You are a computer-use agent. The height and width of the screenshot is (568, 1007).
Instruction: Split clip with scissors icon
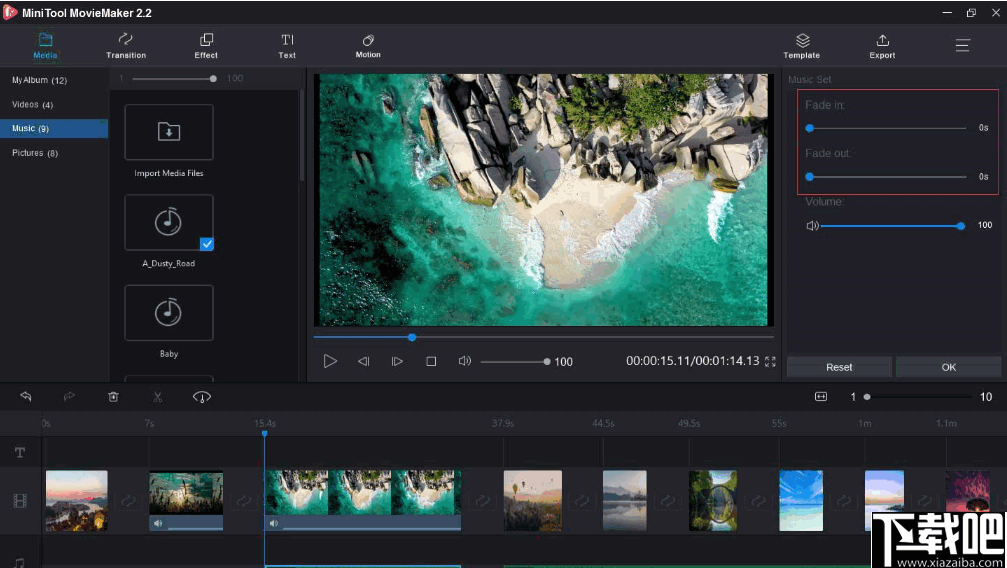(158, 397)
